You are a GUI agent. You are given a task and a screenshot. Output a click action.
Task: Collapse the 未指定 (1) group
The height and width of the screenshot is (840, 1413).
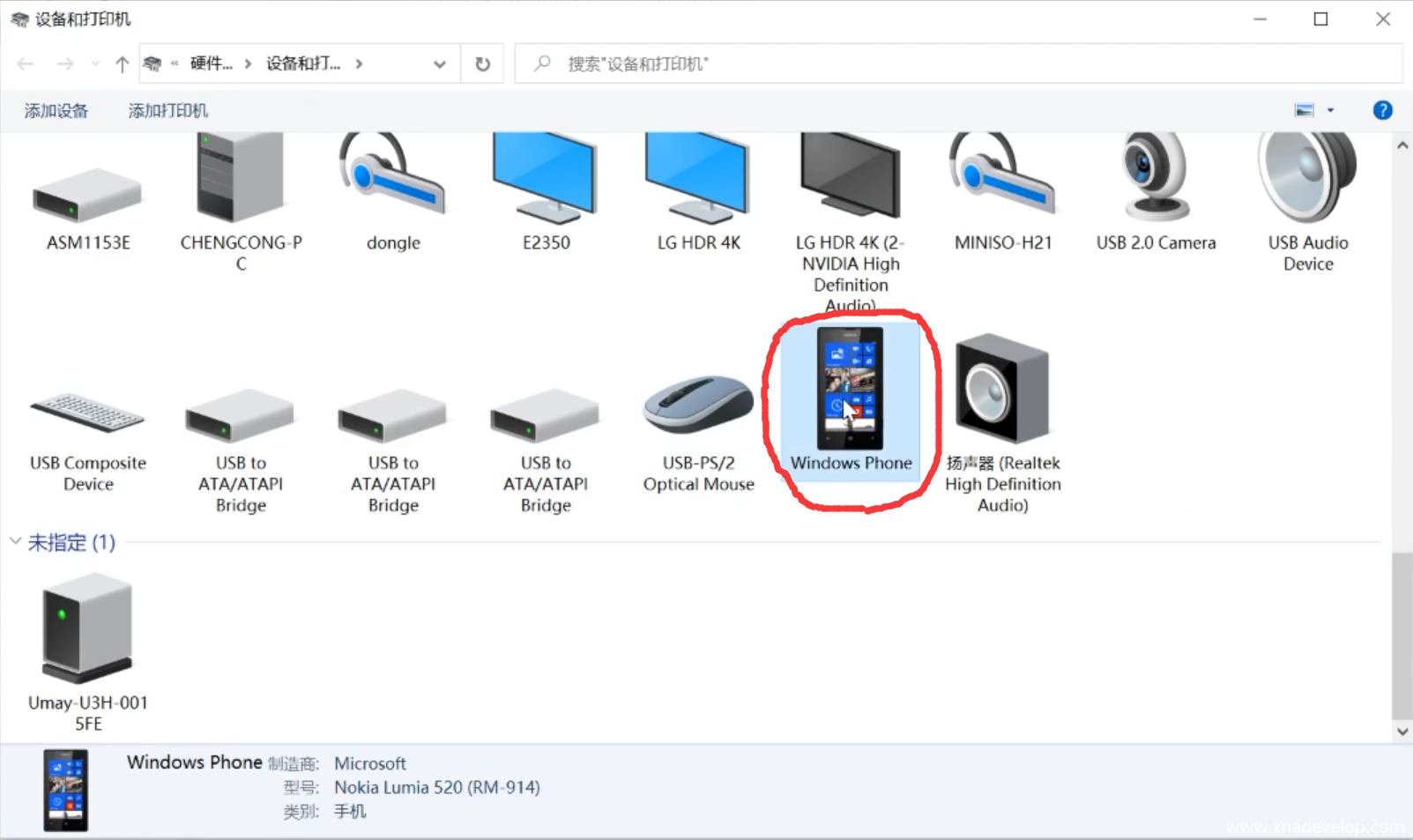(15, 541)
